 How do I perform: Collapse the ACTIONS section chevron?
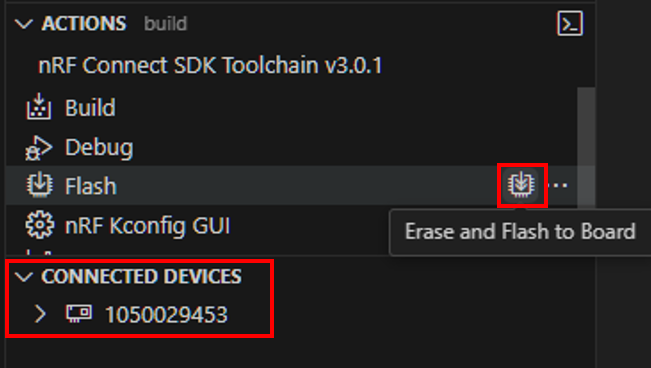(x=24, y=24)
